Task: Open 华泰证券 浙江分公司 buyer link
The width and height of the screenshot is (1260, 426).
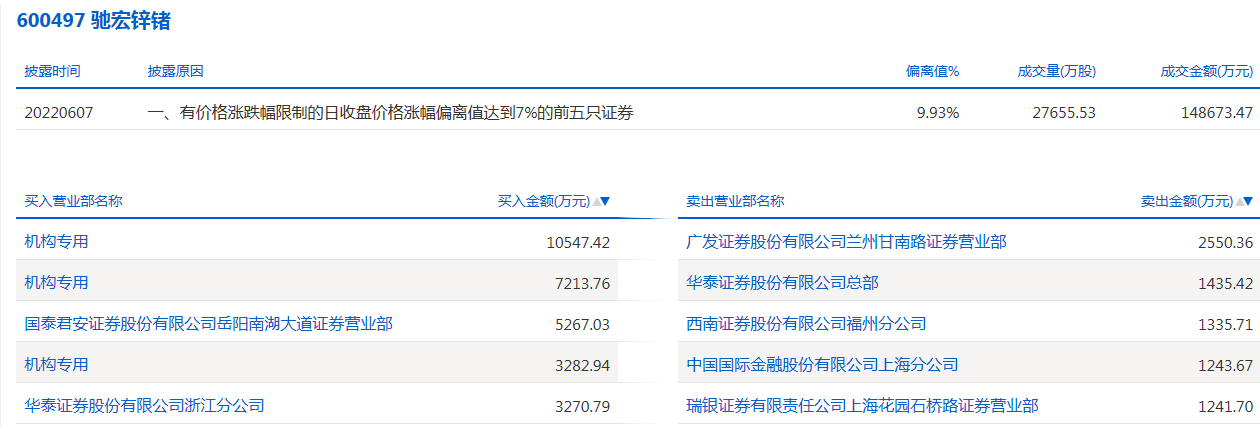Action: coord(145,406)
